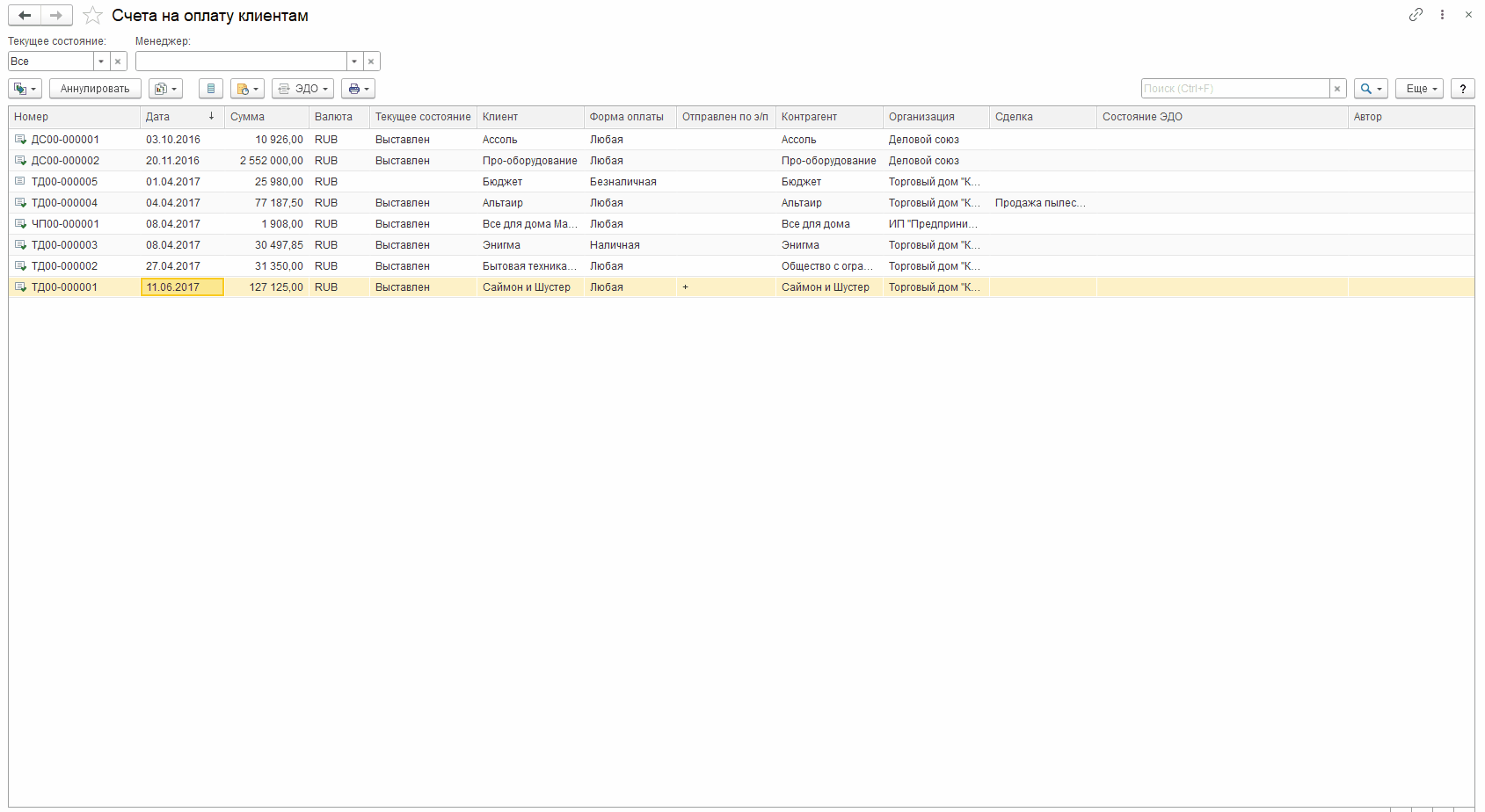
Task: Open the printer icon print menu
Action: (358, 89)
